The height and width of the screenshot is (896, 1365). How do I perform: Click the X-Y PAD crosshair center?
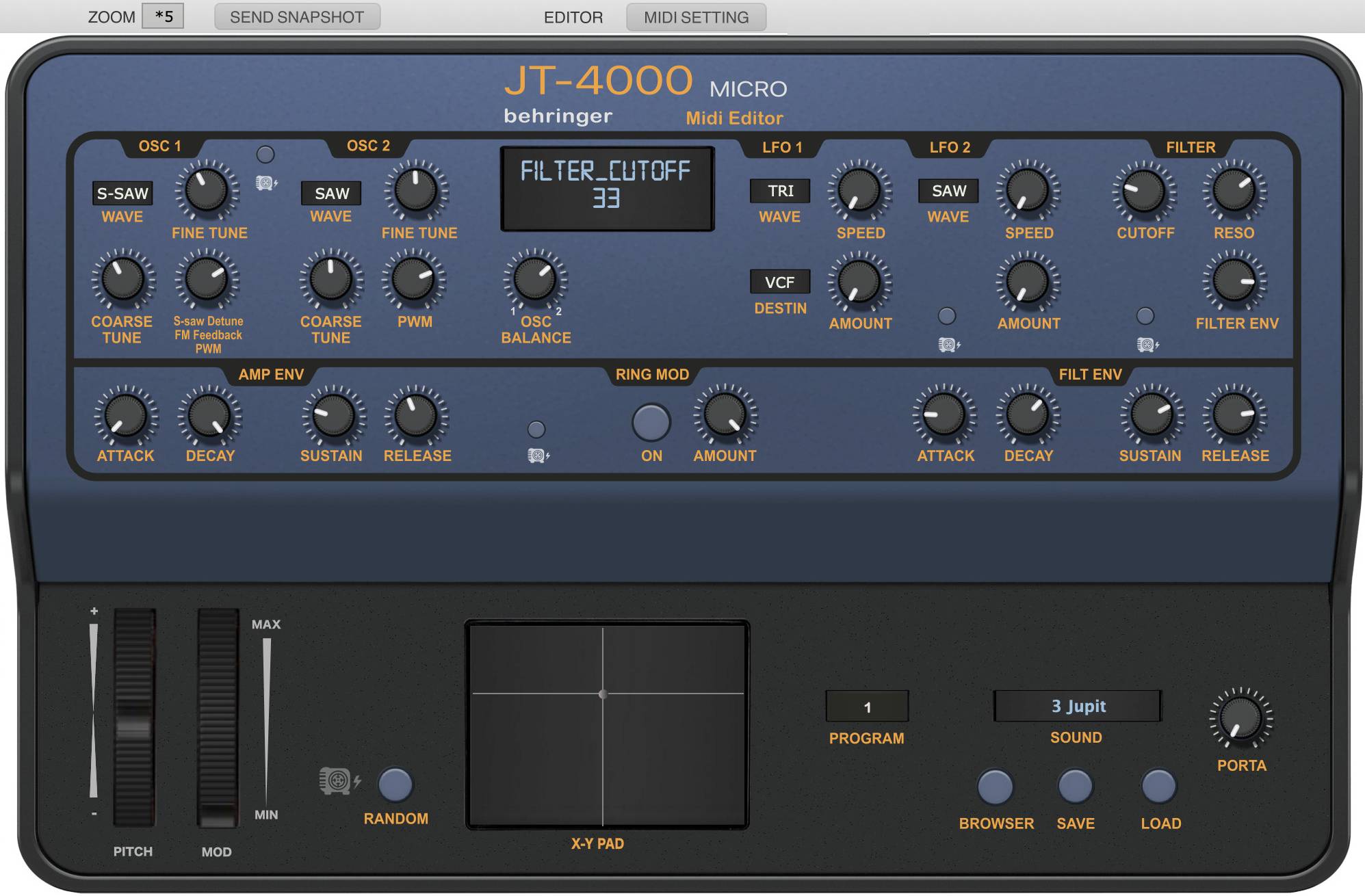[603, 694]
